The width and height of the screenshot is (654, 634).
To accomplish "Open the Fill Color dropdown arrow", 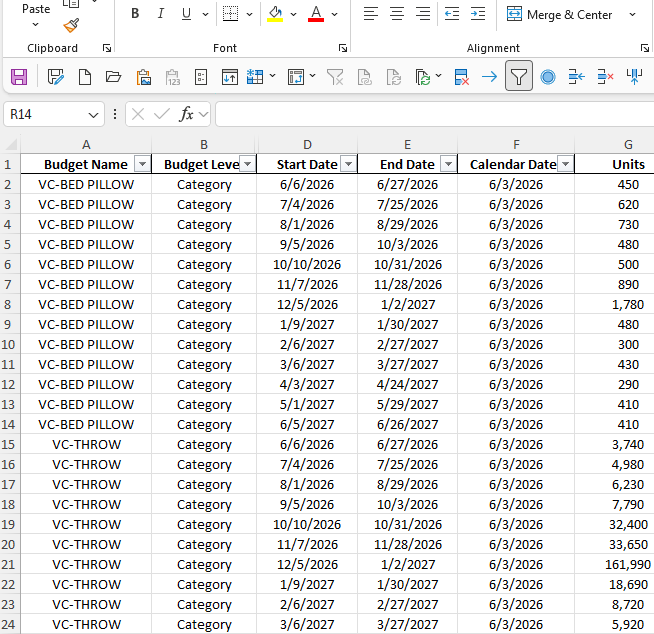I will (x=293, y=15).
